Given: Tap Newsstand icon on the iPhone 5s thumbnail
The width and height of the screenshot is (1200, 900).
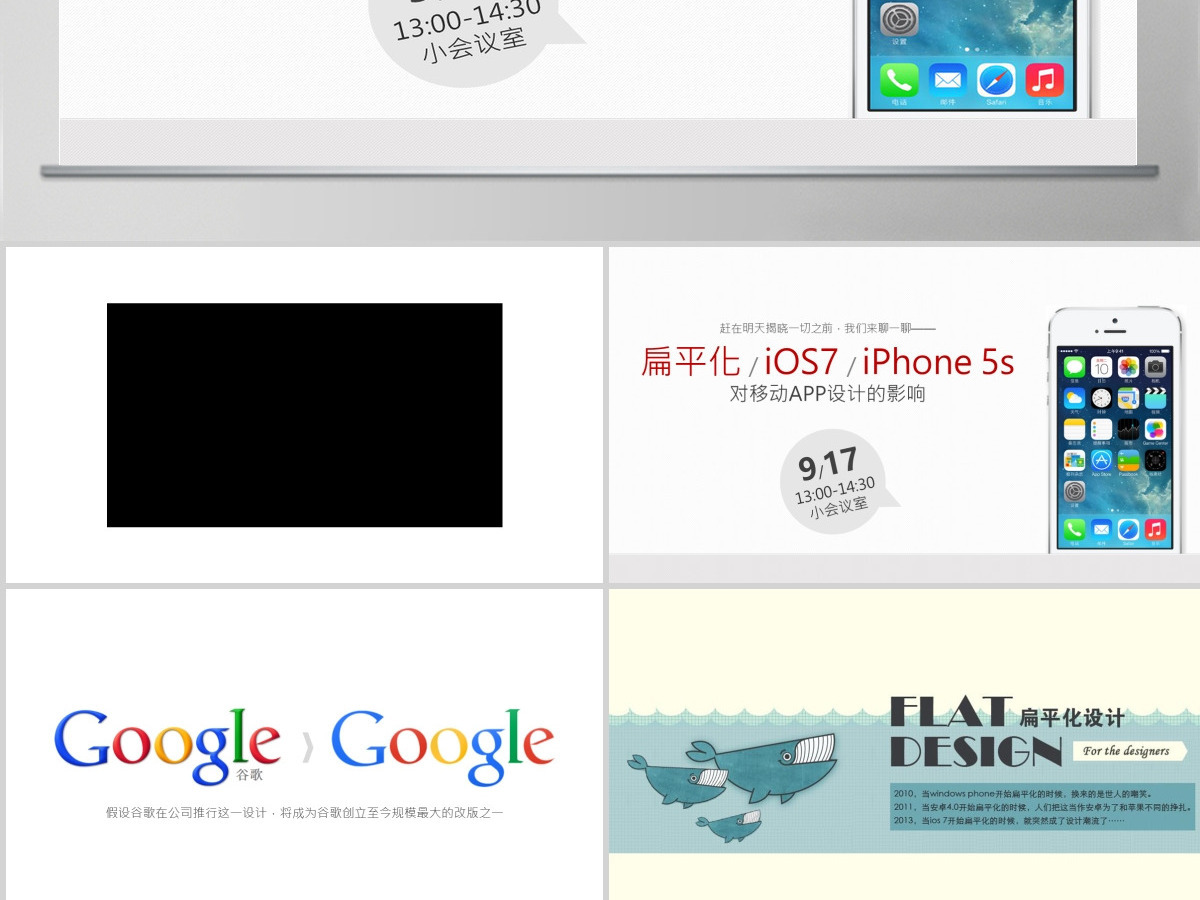Looking at the screenshot, I should pyautogui.click(x=1075, y=460).
